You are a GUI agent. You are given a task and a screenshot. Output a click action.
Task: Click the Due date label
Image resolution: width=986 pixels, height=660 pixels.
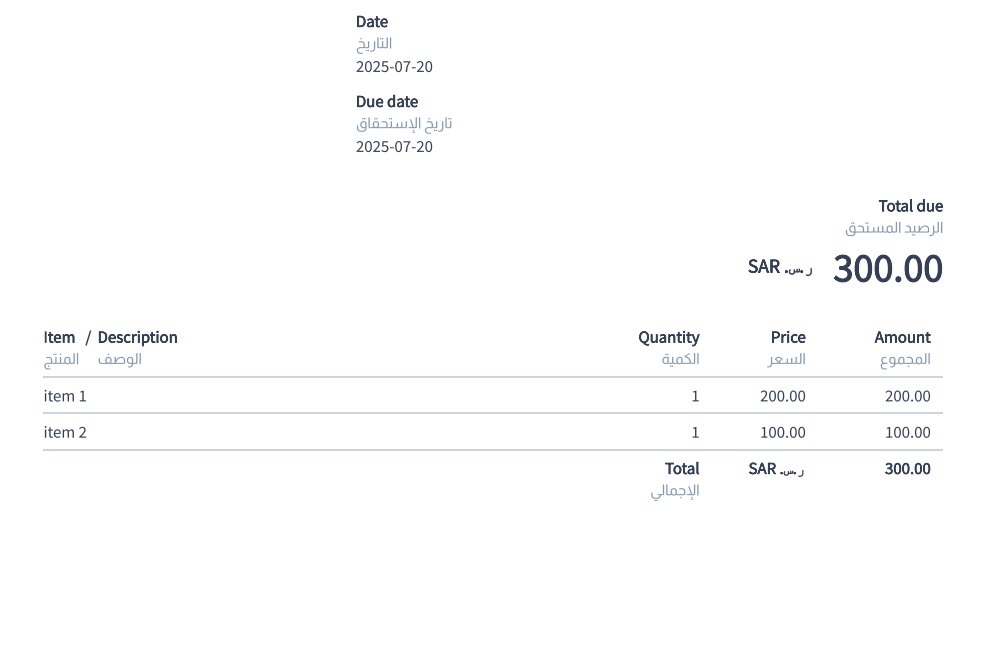(387, 101)
